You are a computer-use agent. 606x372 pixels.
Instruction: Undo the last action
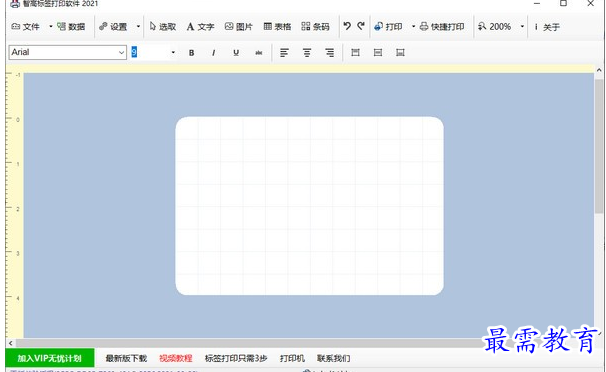coord(347,26)
